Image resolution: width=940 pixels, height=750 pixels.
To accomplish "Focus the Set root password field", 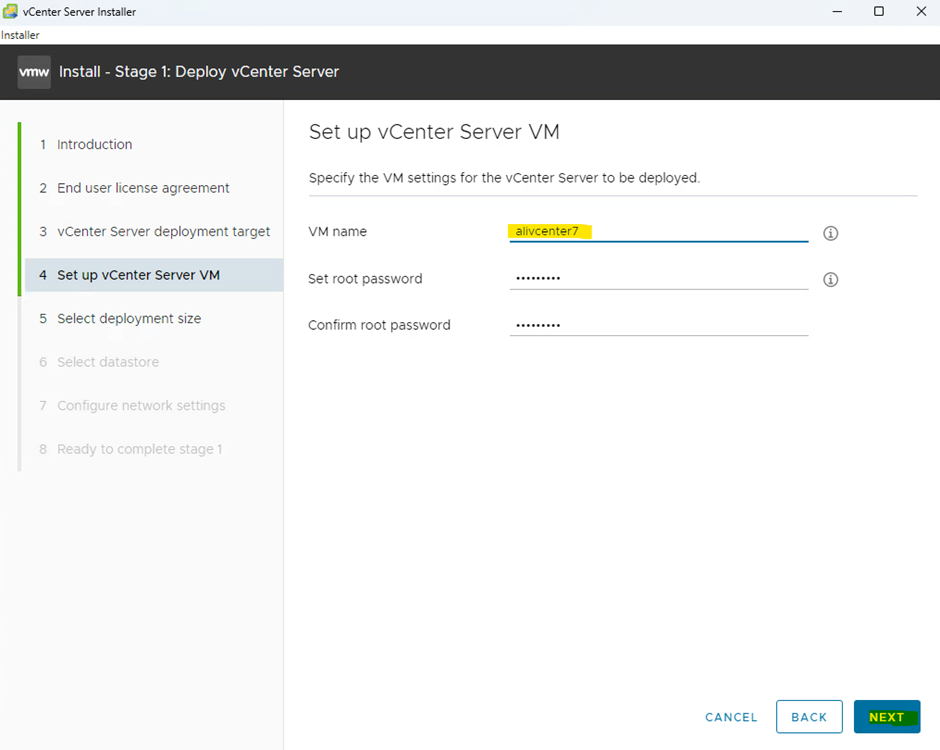I will [x=658, y=279].
